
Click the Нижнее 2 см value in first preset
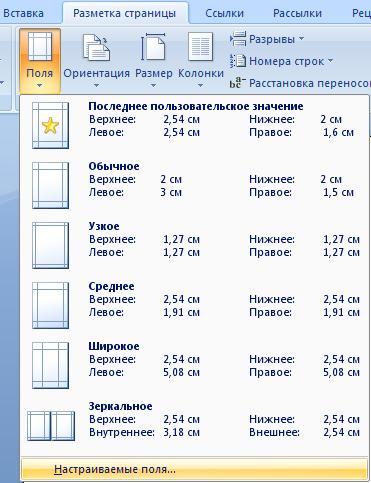(x=331, y=119)
